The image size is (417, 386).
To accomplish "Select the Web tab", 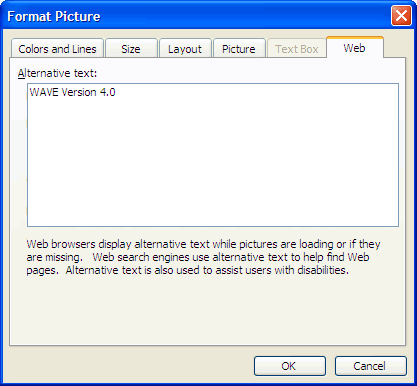I will pyautogui.click(x=355, y=48).
